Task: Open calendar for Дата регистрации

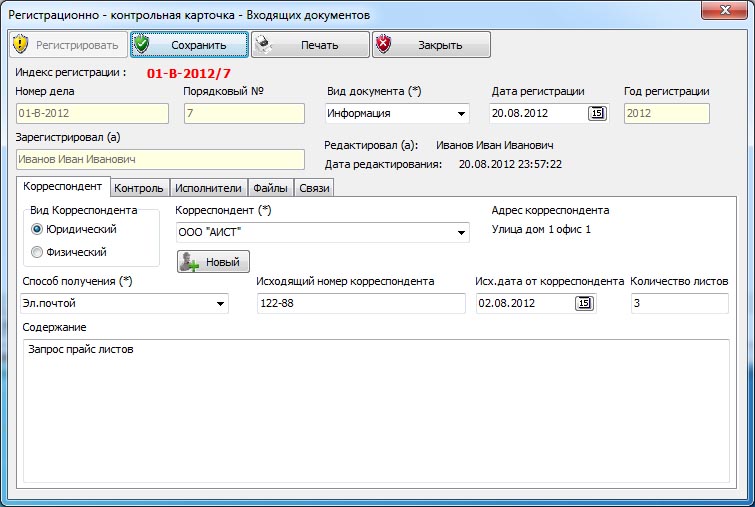Action: [597, 113]
